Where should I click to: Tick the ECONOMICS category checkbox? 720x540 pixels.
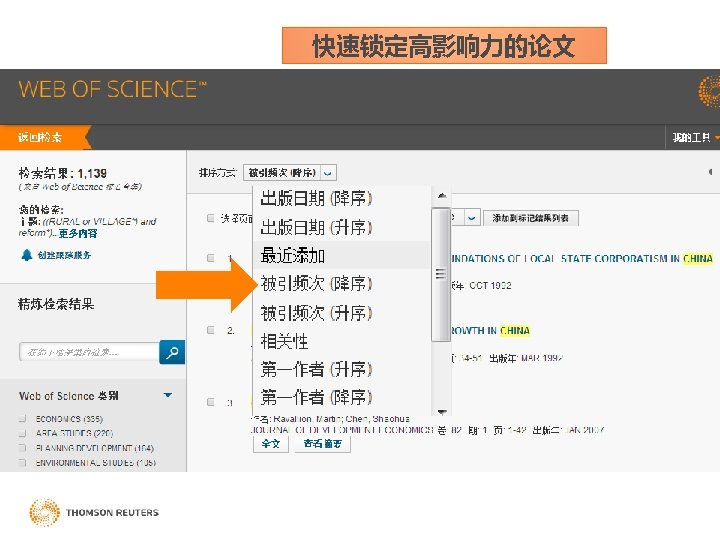point(22,418)
